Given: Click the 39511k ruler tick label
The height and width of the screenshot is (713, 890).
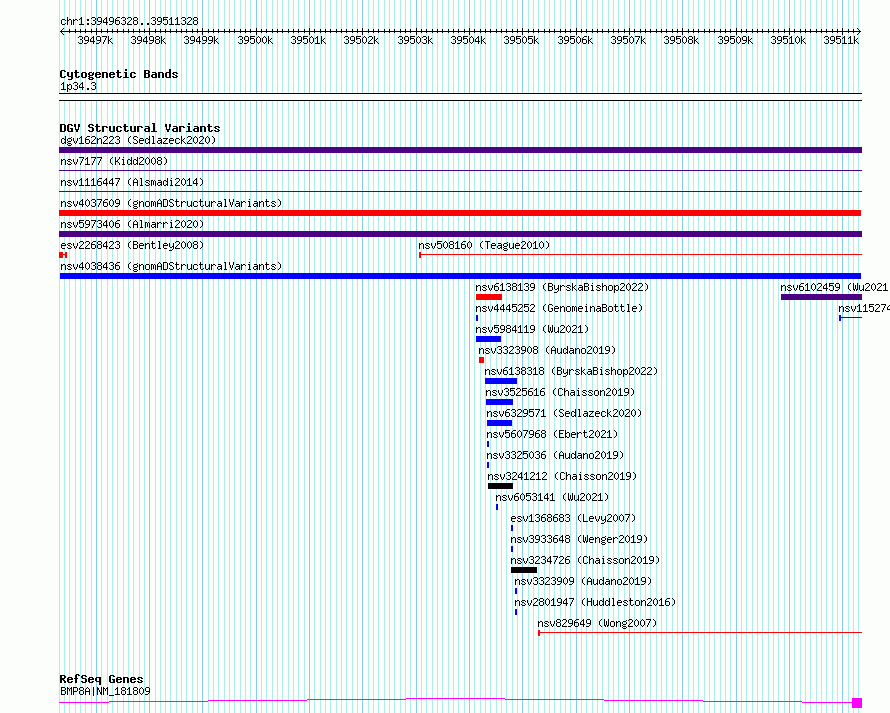Looking at the screenshot, I should coord(841,40).
